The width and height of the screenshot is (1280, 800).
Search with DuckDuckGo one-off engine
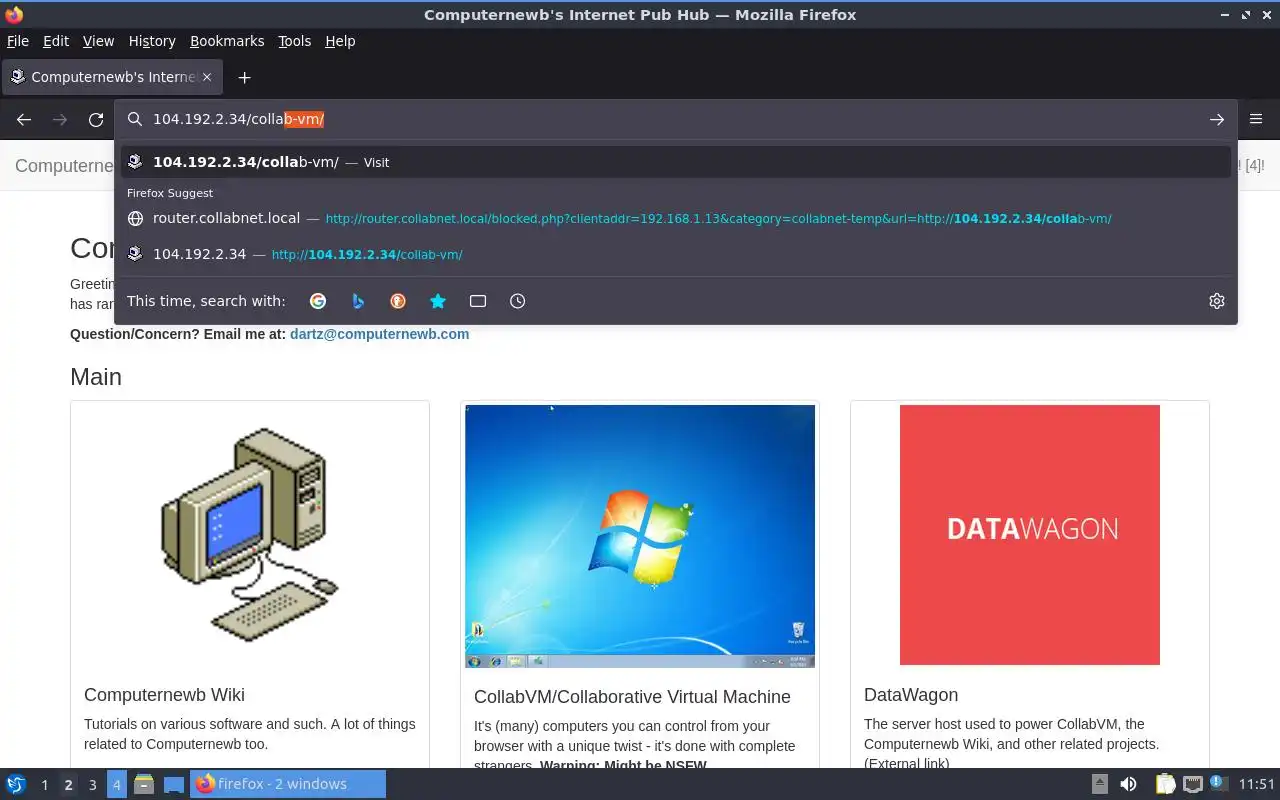pyautogui.click(x=398, y=301)
